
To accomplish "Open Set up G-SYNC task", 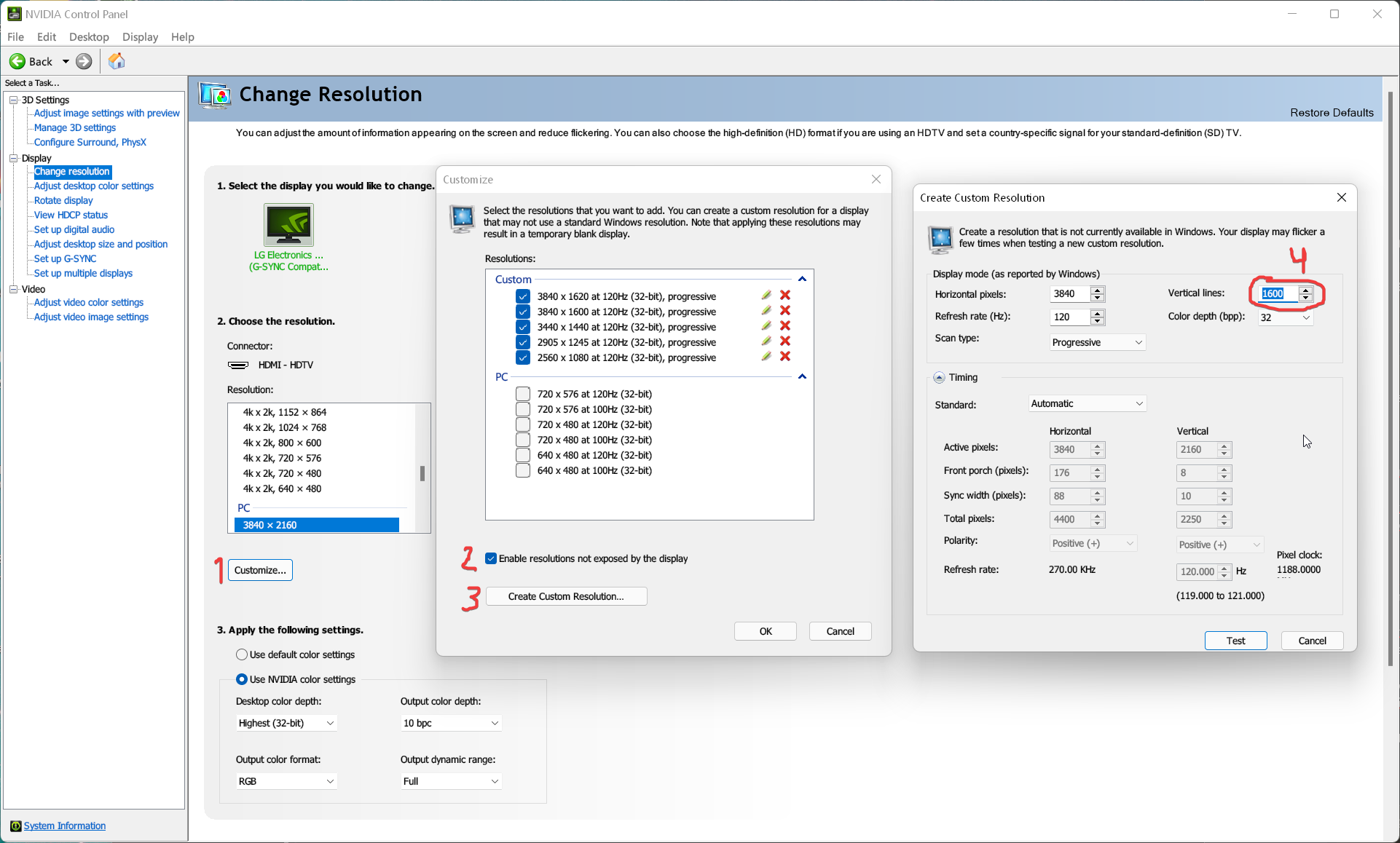I will 66,258.
